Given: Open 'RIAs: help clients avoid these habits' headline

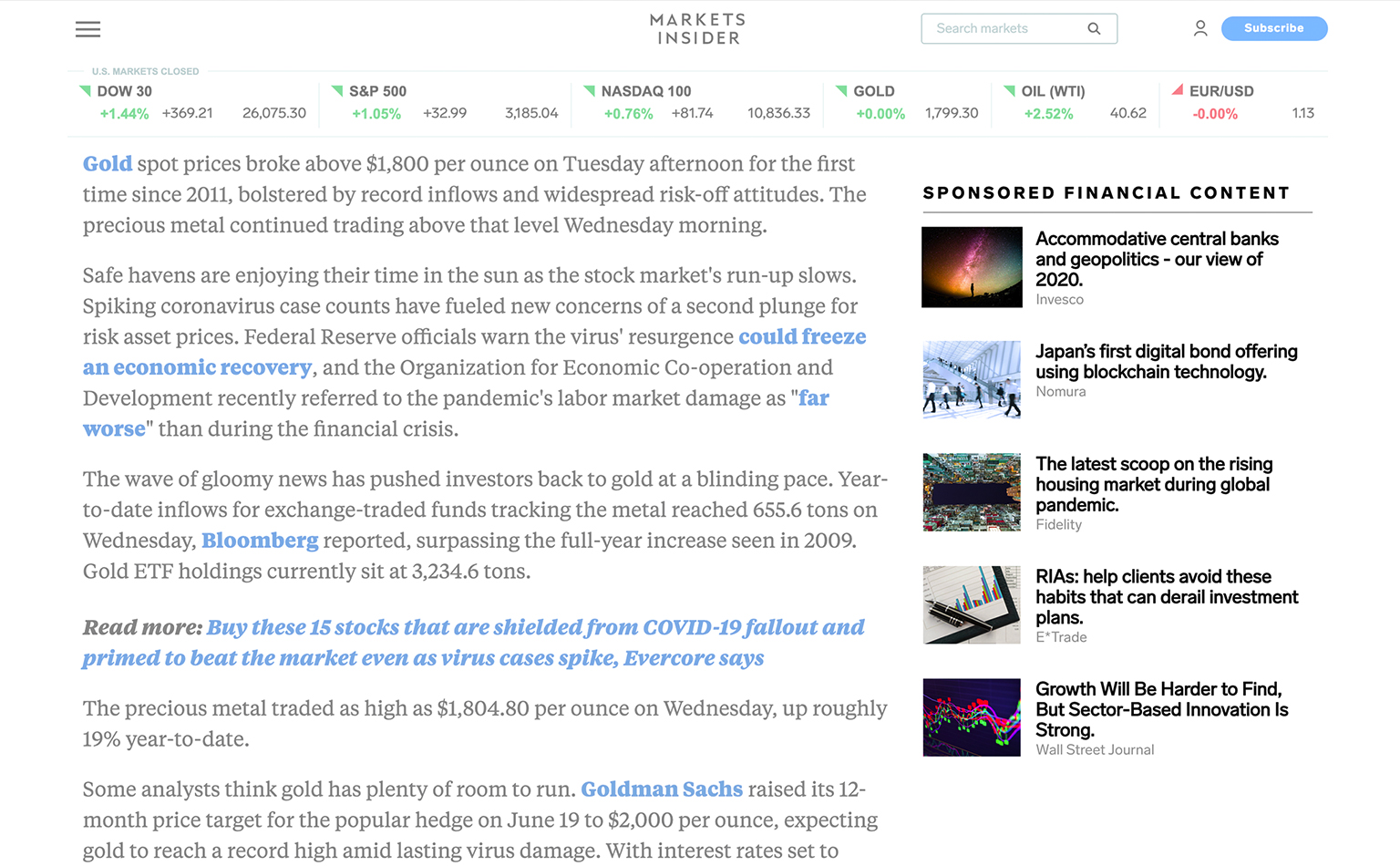Looking at the screenshot, I should point(1167,597).
